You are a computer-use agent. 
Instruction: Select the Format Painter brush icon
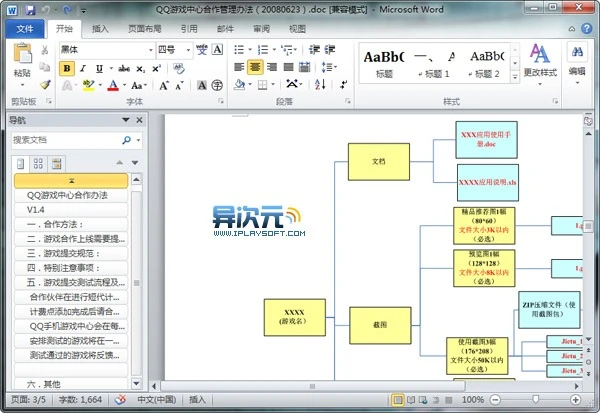point(45,85)
